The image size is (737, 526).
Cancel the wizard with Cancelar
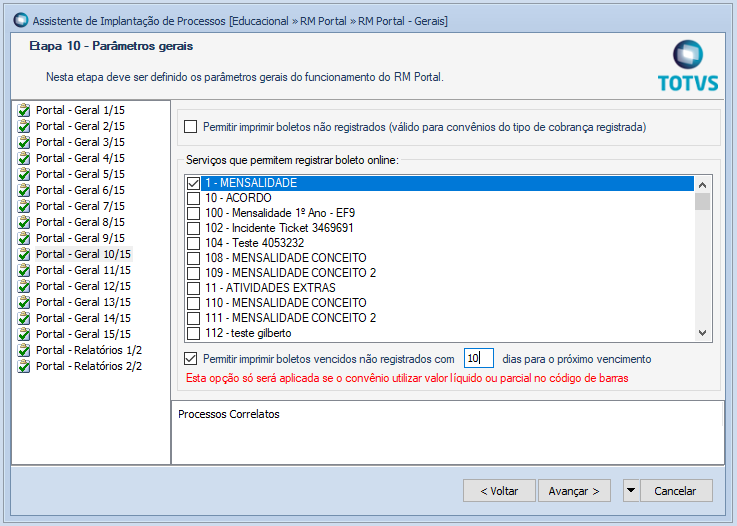tap(676, 491)
